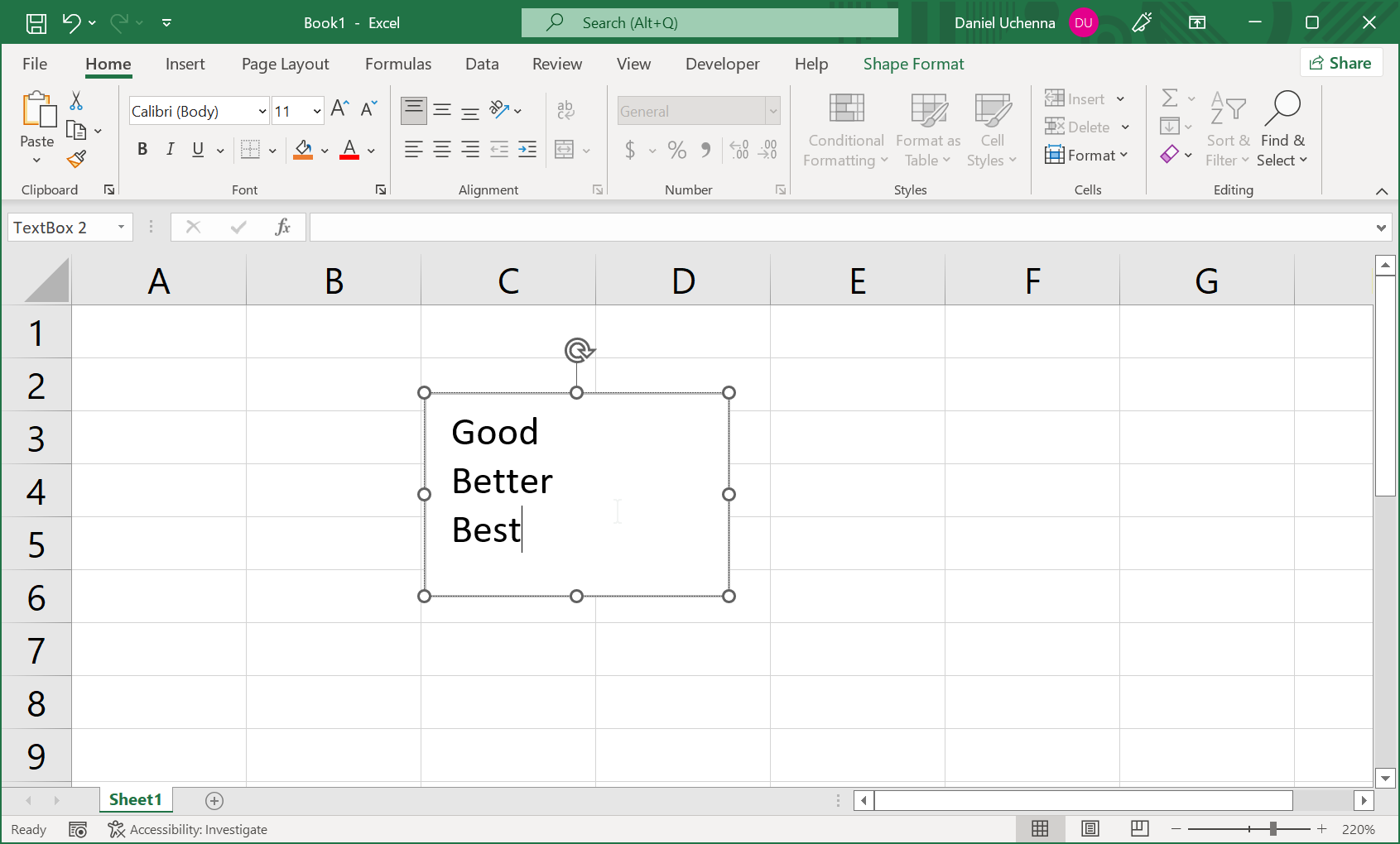Click the Center align text icon
The image size is (1400, 844).
442,150
